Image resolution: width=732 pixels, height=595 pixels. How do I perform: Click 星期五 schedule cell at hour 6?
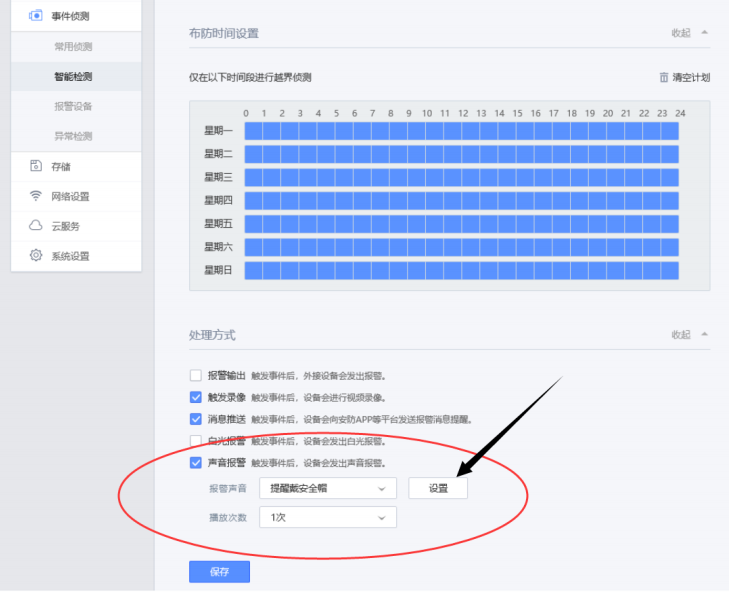click(363, 225)
